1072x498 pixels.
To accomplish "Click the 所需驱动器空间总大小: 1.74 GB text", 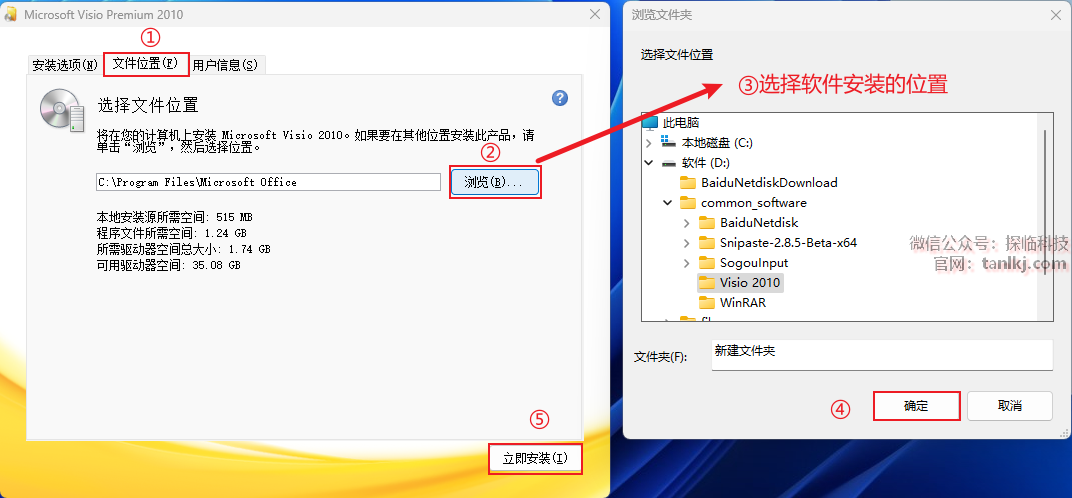I will (x=183, y=249).
